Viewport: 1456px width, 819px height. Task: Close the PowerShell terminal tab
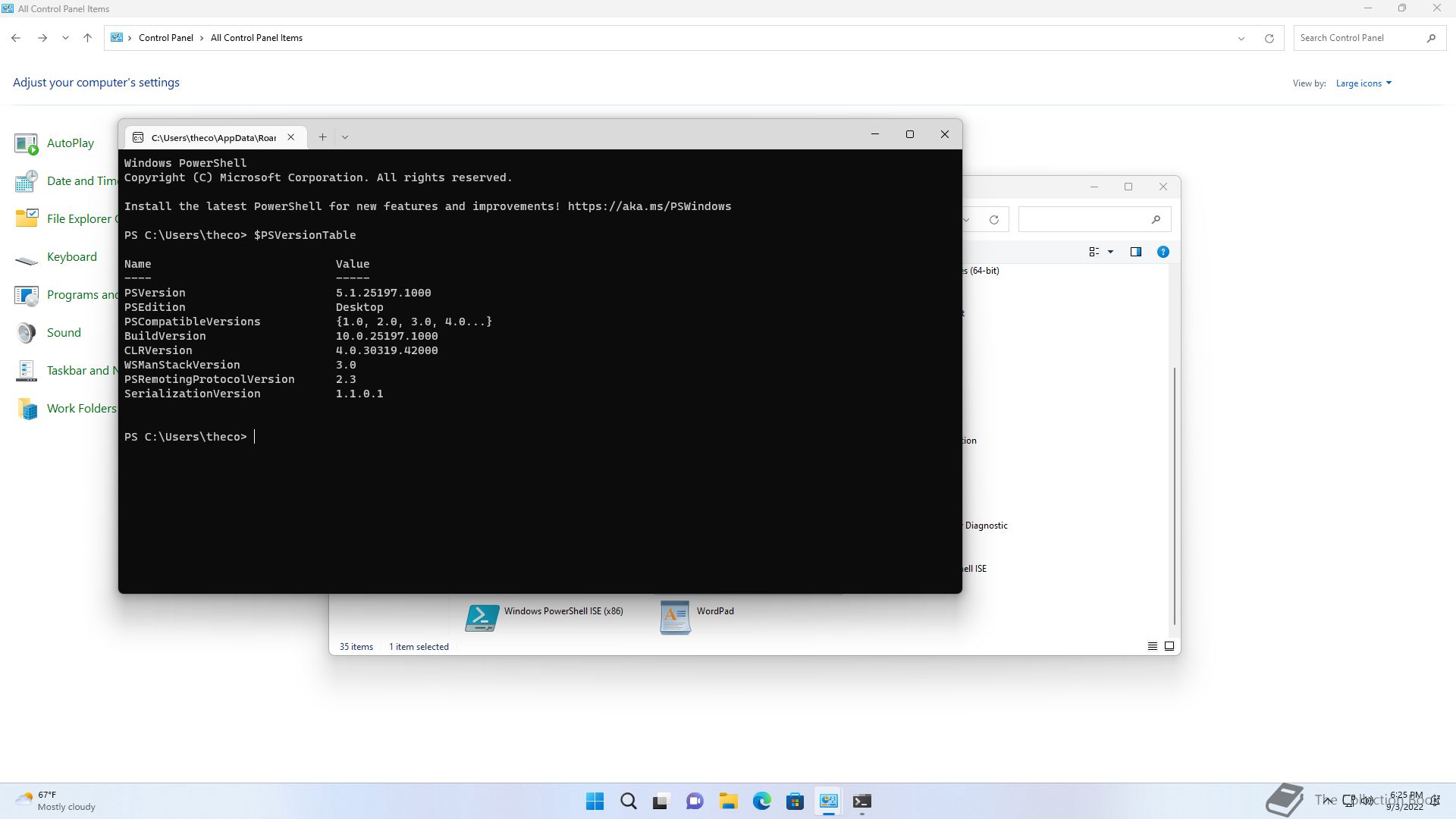point(290,137)
